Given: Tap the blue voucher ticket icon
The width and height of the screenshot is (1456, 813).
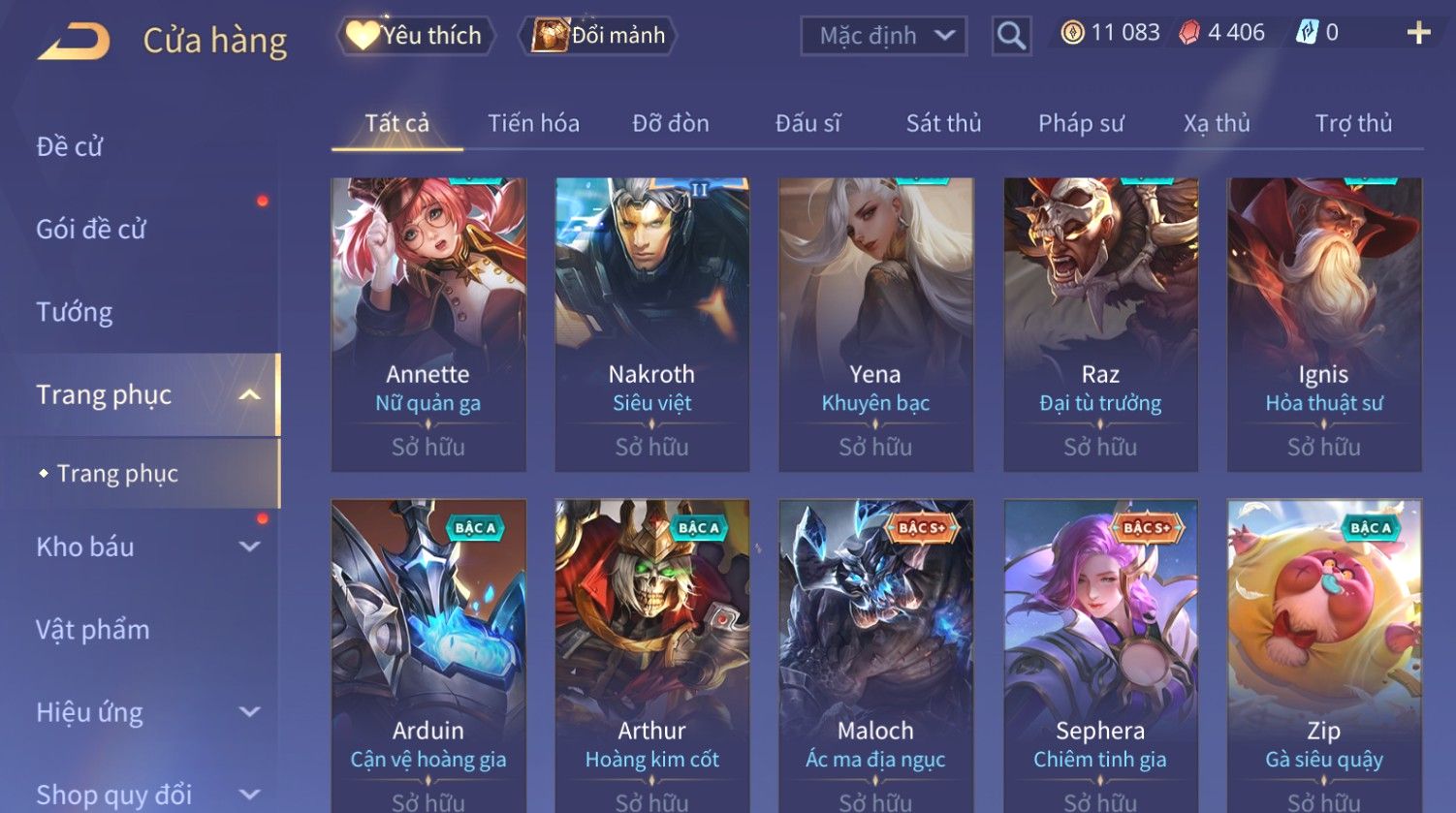Looking at the screenshot, I should pos(1307,33).
